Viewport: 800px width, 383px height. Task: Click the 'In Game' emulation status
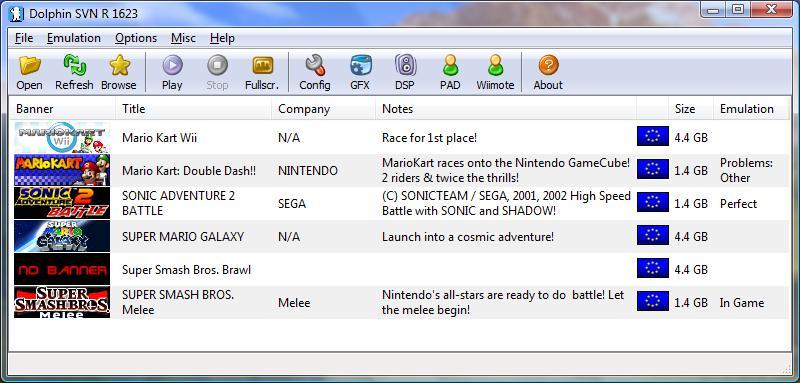(741, 303)
